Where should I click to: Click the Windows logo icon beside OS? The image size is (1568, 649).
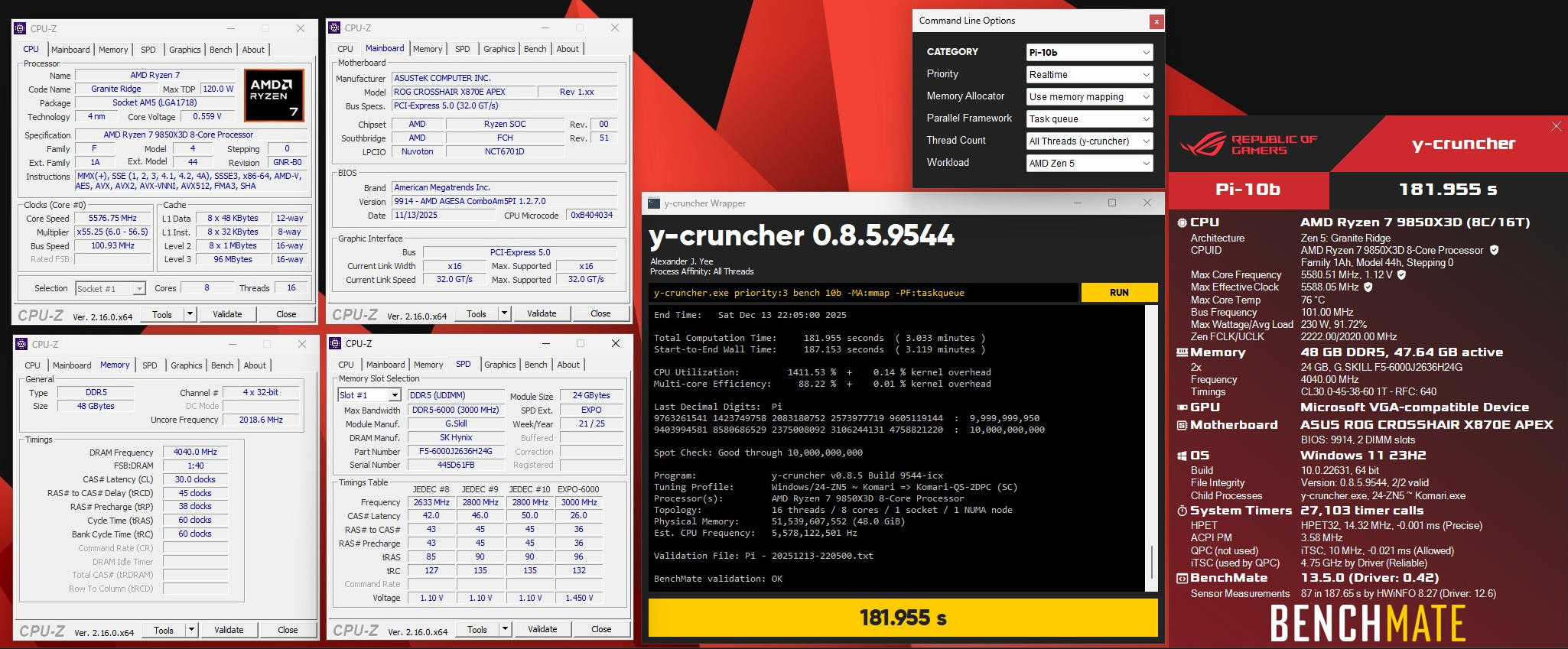1182,456
